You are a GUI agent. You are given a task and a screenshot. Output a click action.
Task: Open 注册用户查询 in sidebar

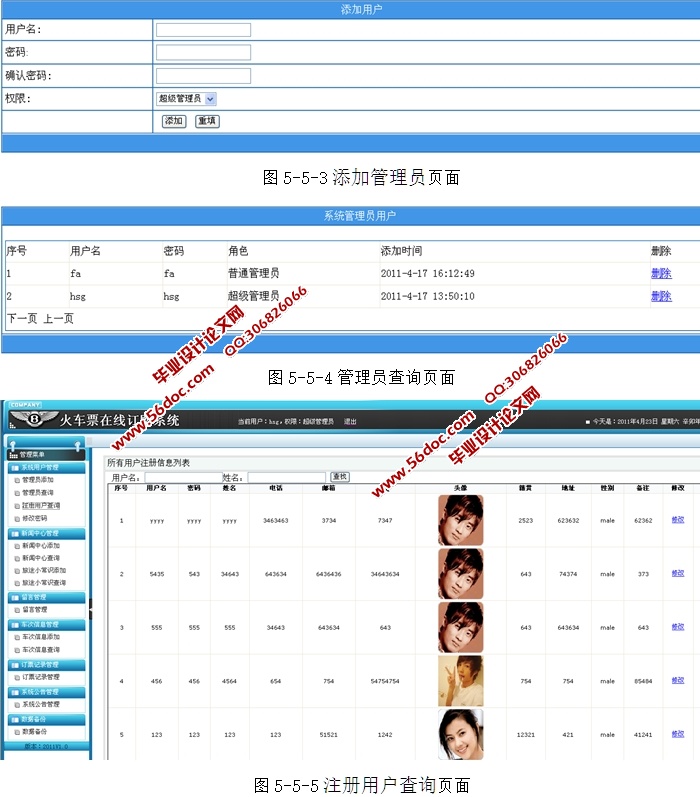tap(41, 506)
